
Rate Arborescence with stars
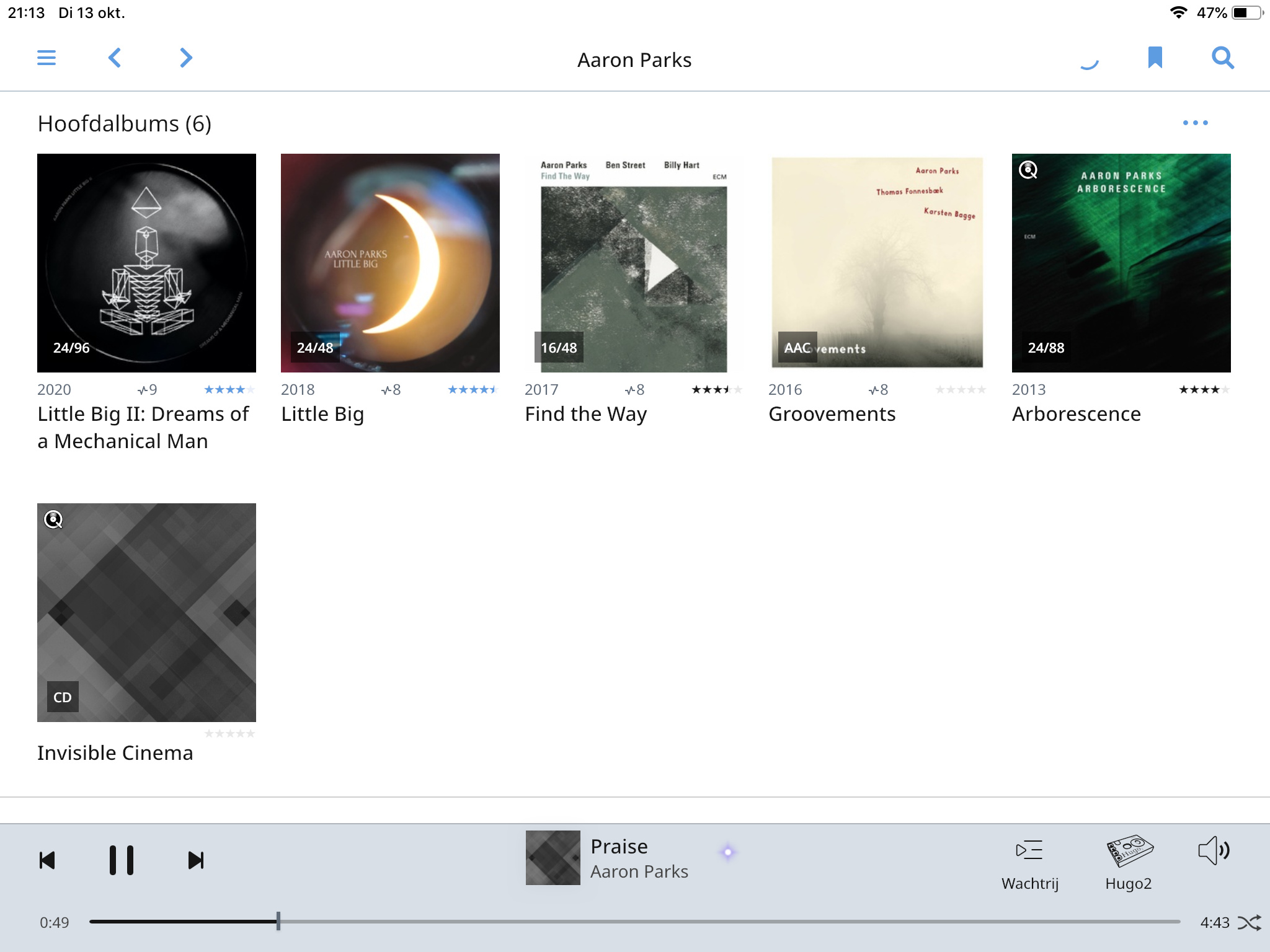(1204, 389)
